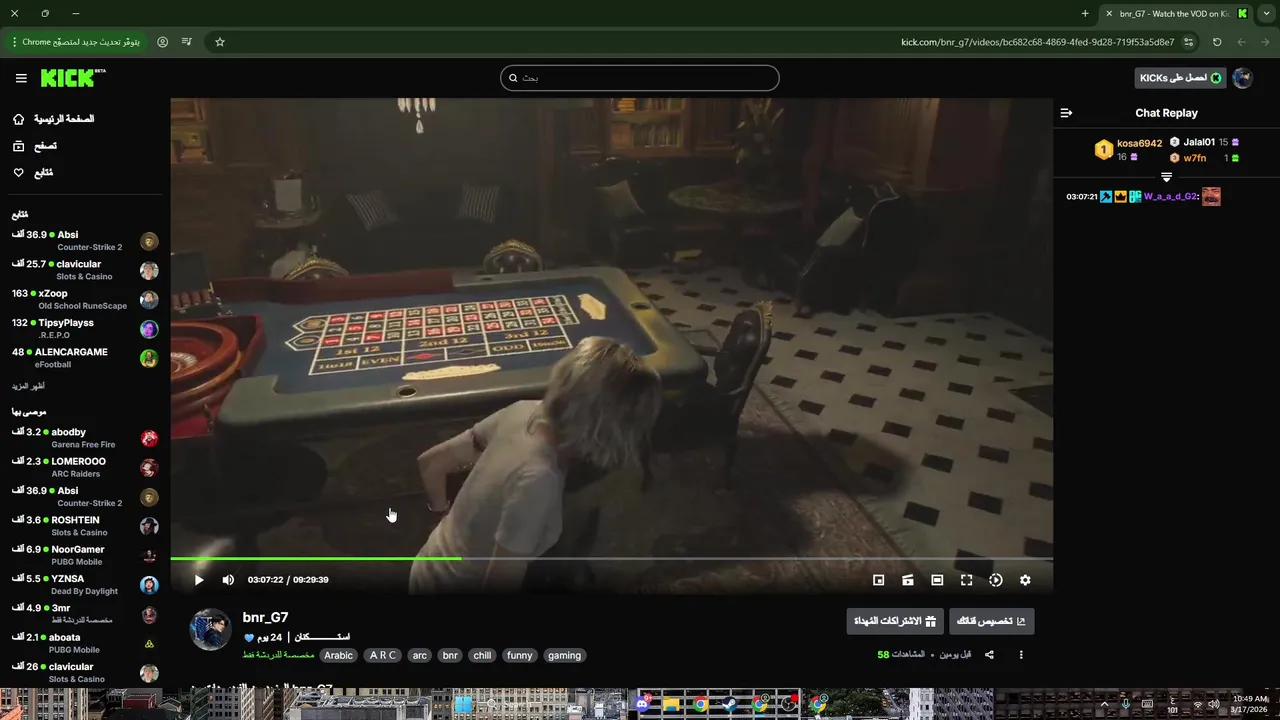This screenshot has height=720, width=1280.
Task: Open ALENCARGAME eFootball channel
Action: 85,358
